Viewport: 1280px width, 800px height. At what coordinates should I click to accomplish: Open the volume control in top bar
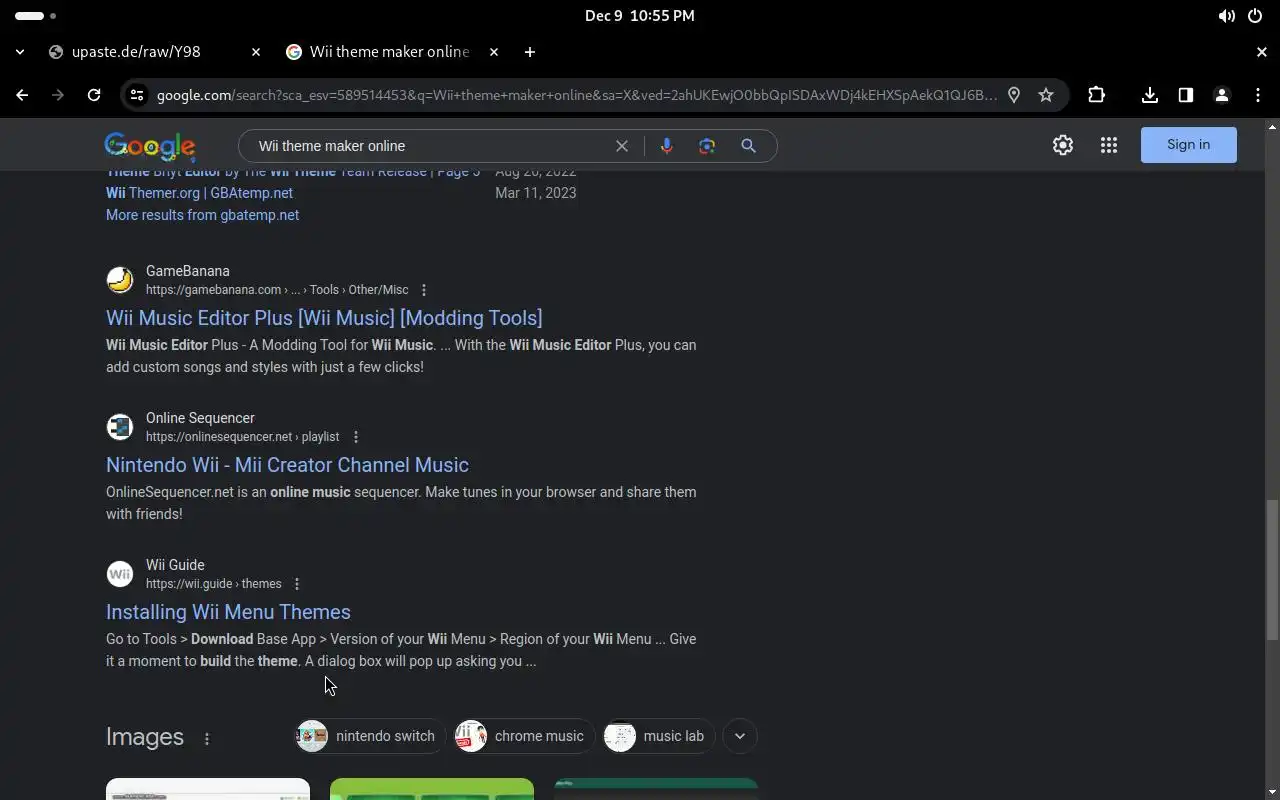1226,16
